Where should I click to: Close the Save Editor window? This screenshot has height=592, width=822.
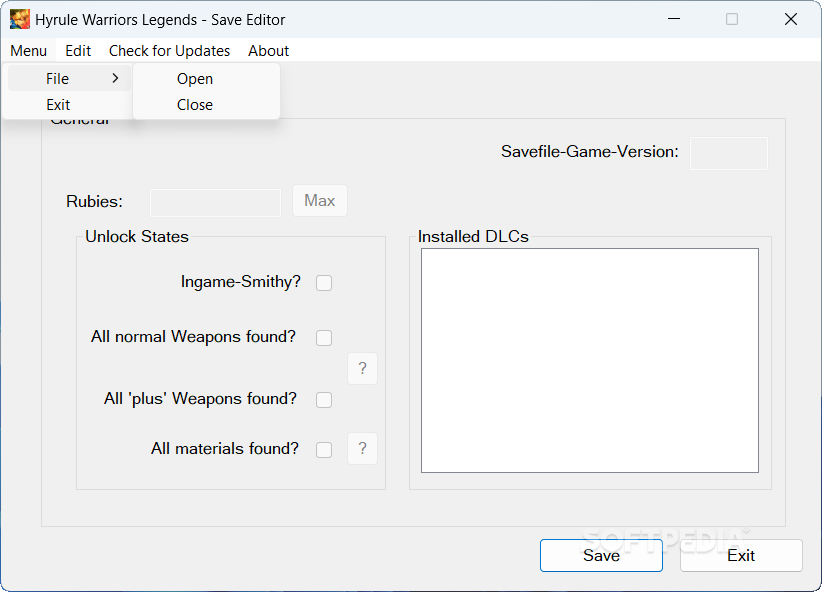pos(791,19)
